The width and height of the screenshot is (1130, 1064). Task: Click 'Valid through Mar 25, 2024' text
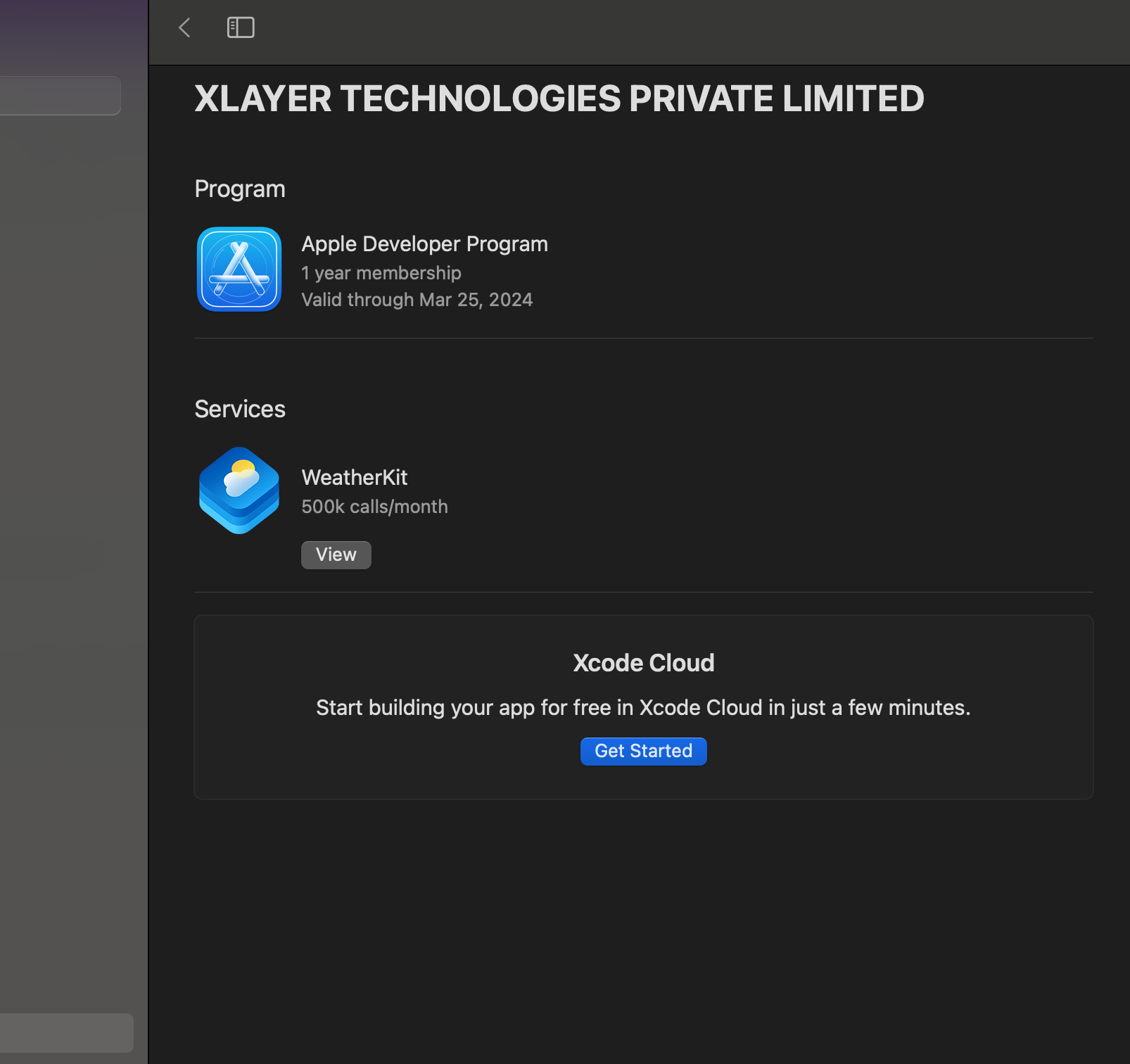417,300
